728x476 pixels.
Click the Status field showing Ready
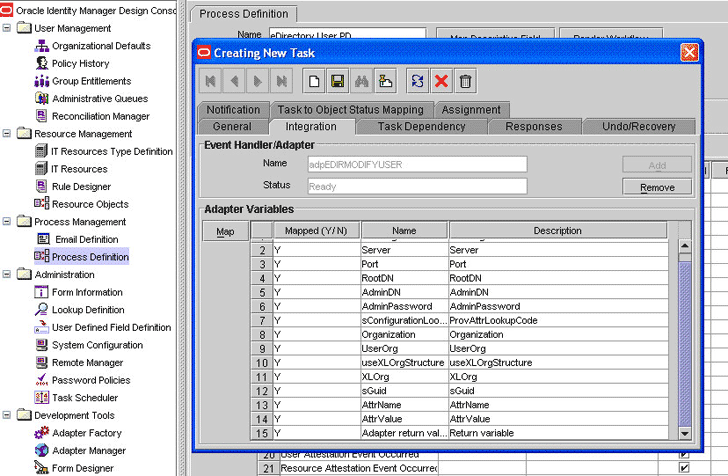pos(417,186)
